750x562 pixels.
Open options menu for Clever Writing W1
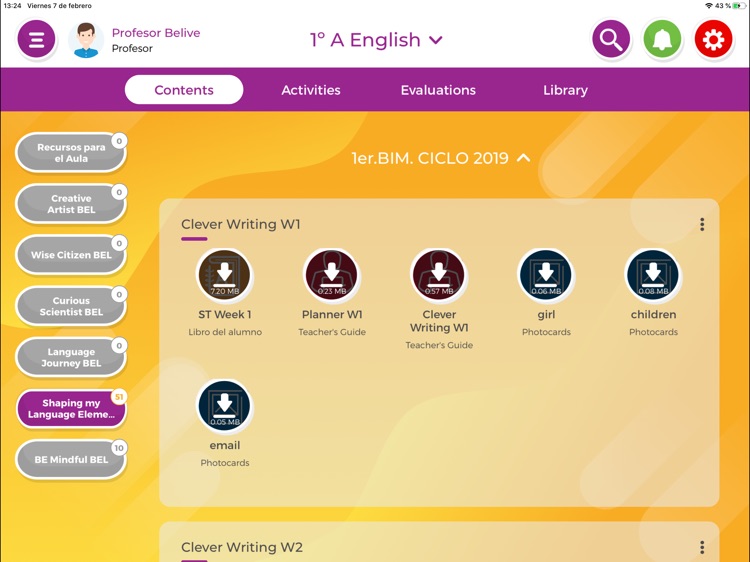pos(702,224)
